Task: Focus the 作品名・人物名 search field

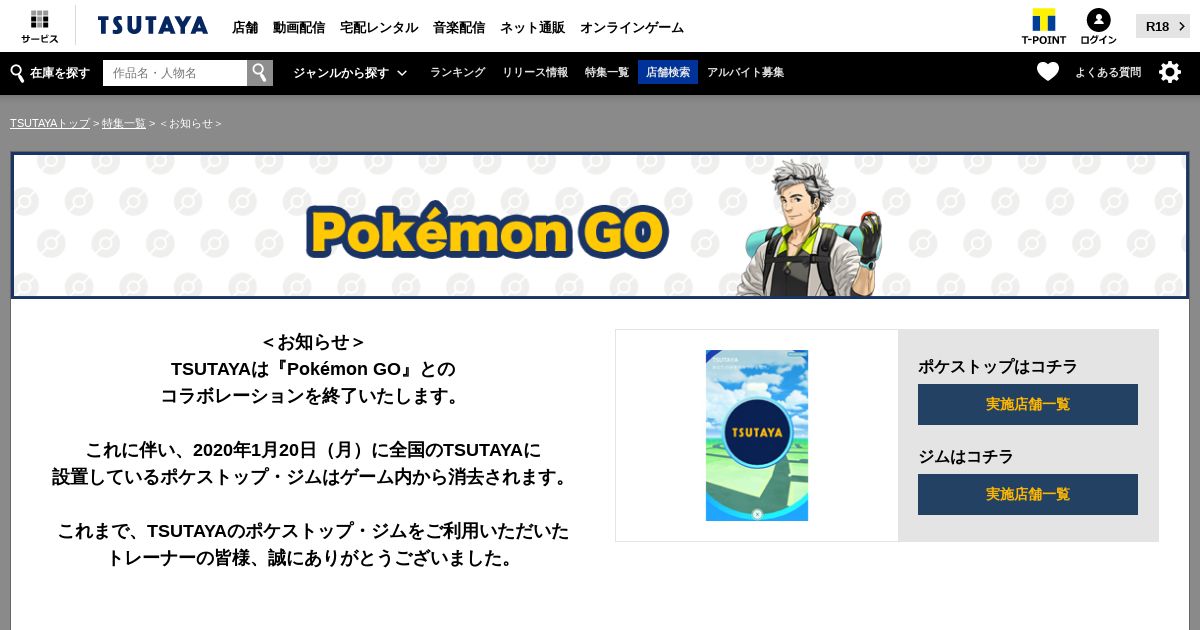Action: click(175, 73)
